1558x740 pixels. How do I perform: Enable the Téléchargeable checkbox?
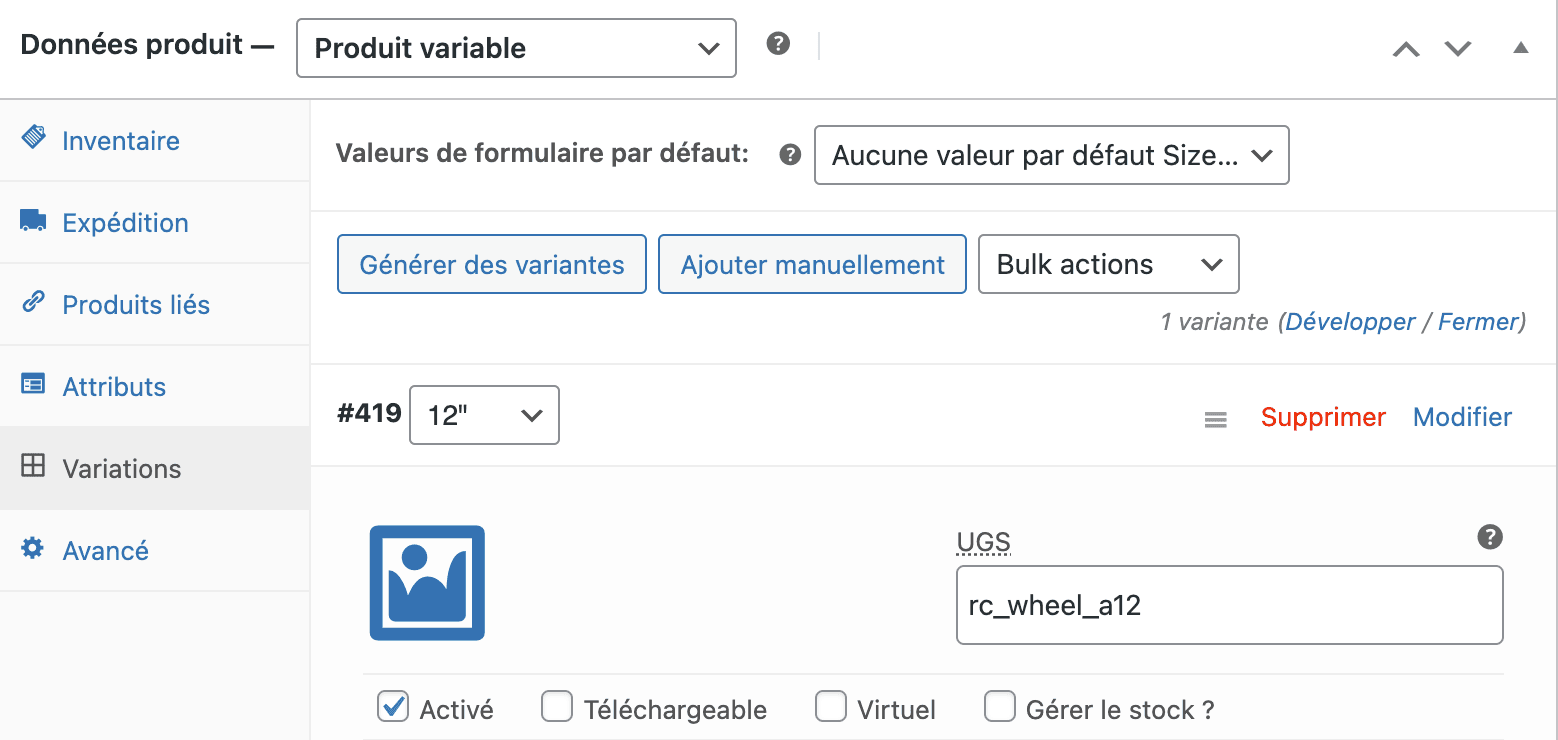tap(557, 707)
